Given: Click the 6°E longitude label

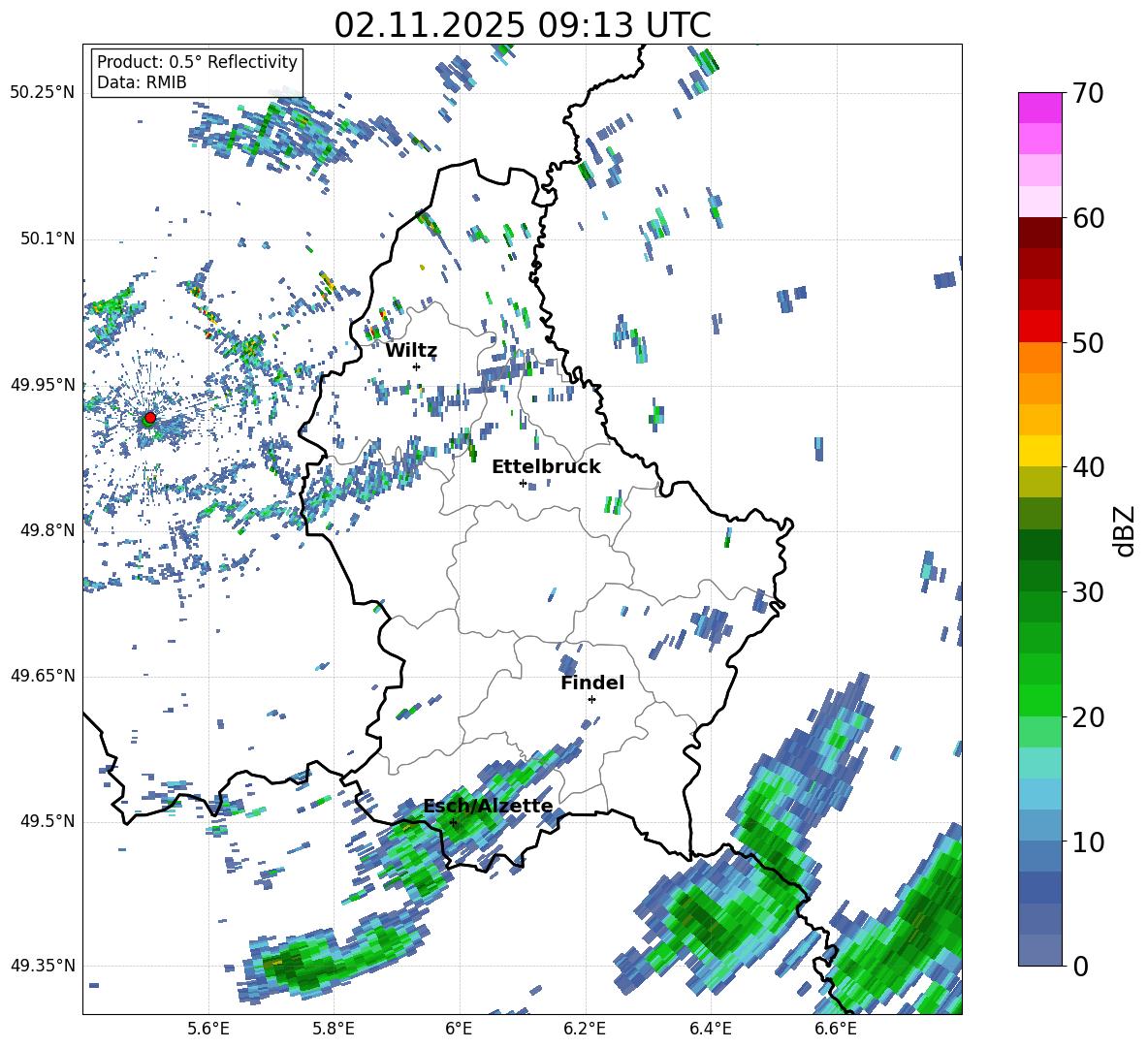Looking at the screenshot, I should point(459,1029).
